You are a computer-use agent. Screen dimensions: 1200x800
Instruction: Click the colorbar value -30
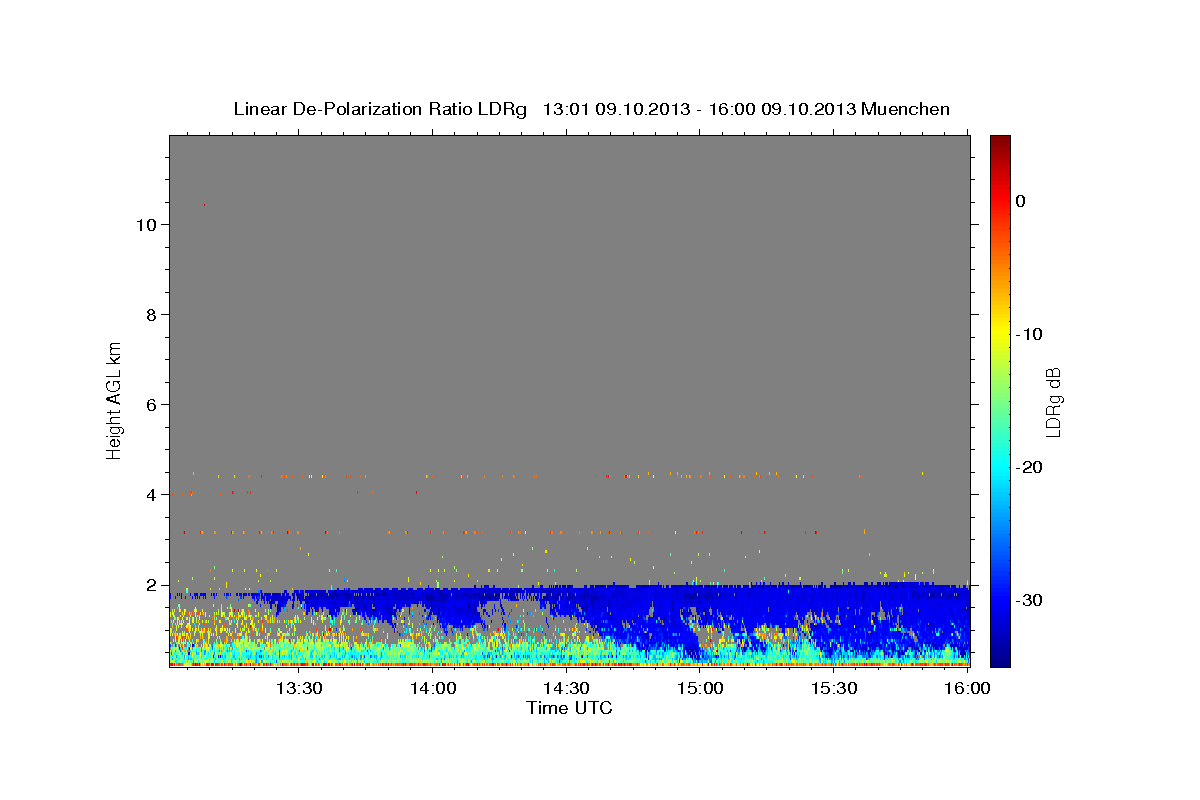click(1029, 600)
